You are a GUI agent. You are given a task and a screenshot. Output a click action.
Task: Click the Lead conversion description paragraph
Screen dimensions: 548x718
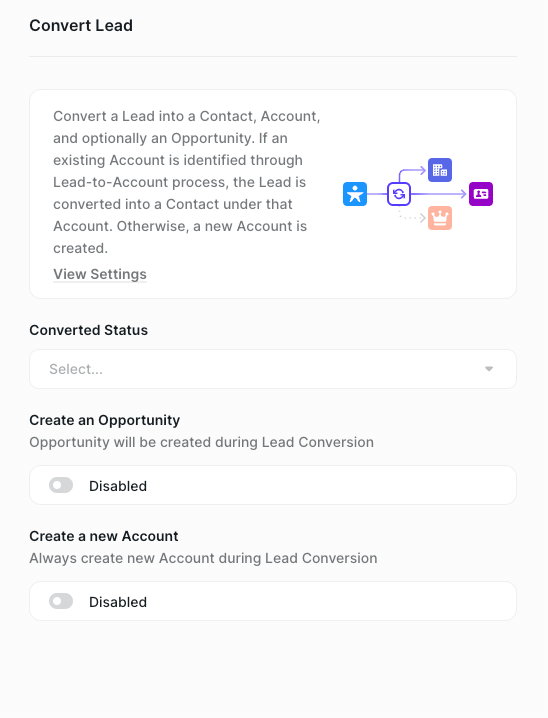point(187,182)
